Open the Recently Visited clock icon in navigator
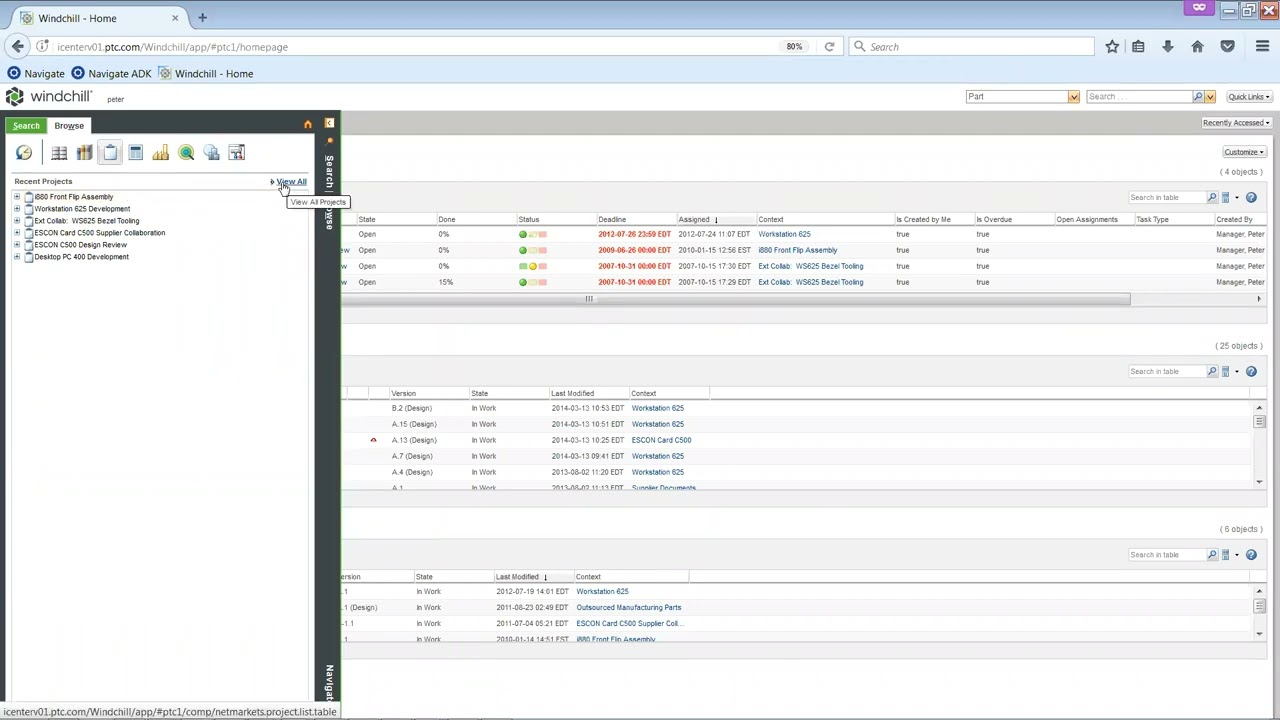 pyautogui.click(x=23, y=153)
